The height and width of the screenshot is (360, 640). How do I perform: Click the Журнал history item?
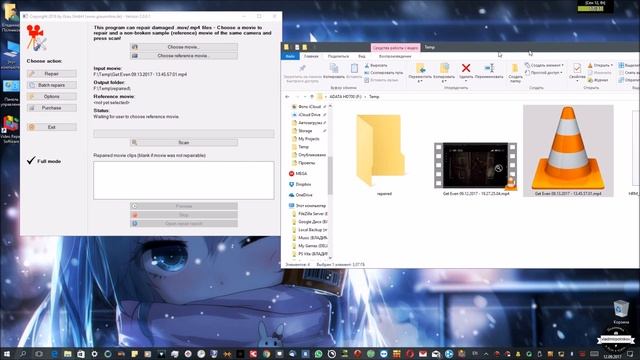598,80
